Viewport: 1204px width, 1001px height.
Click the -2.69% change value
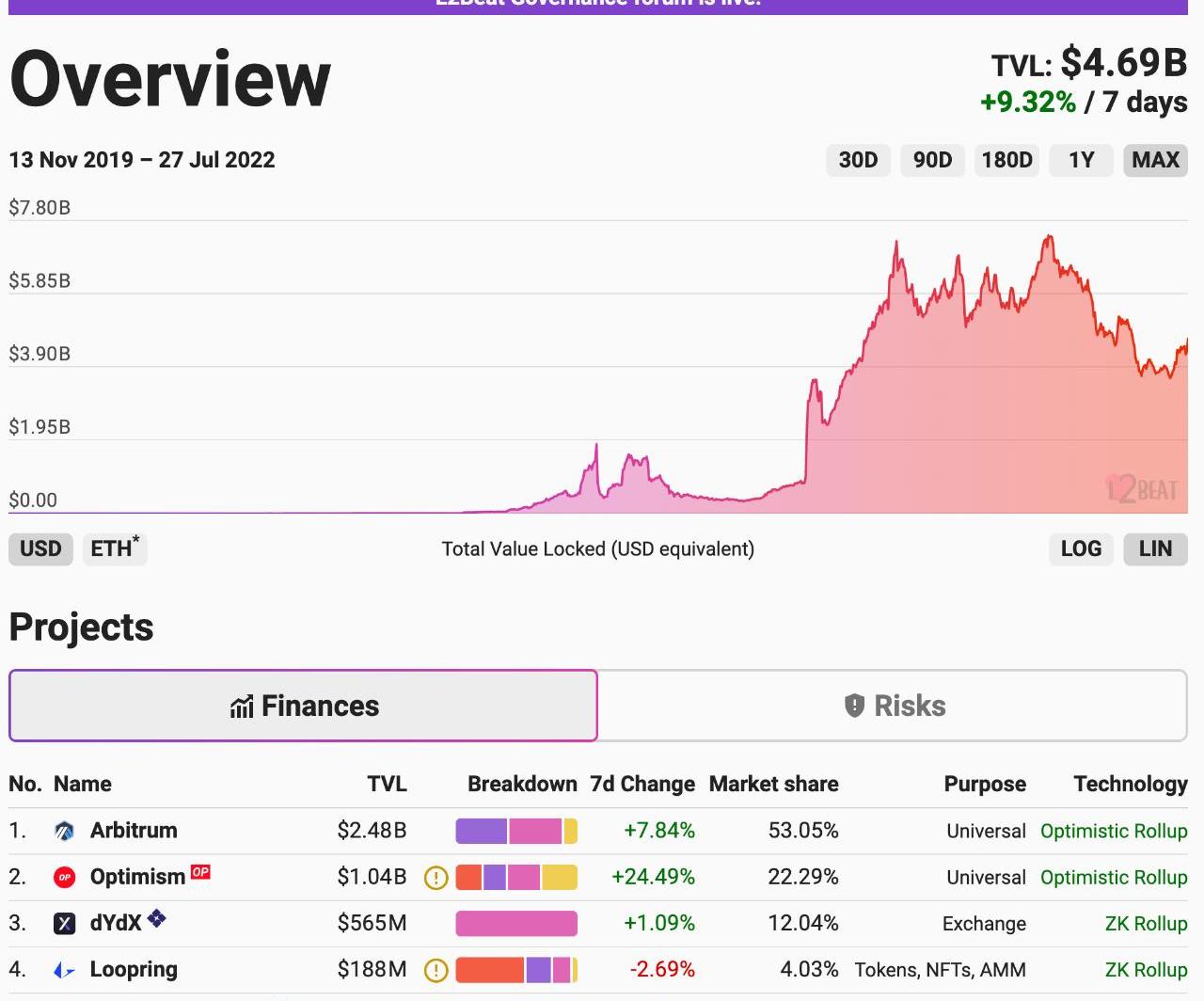662,970
